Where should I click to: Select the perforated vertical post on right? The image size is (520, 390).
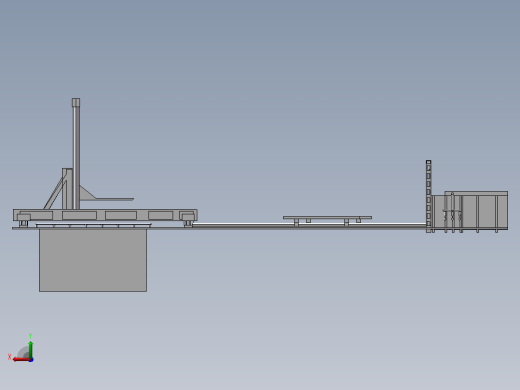pyautogui.click(x=429, y=196)
